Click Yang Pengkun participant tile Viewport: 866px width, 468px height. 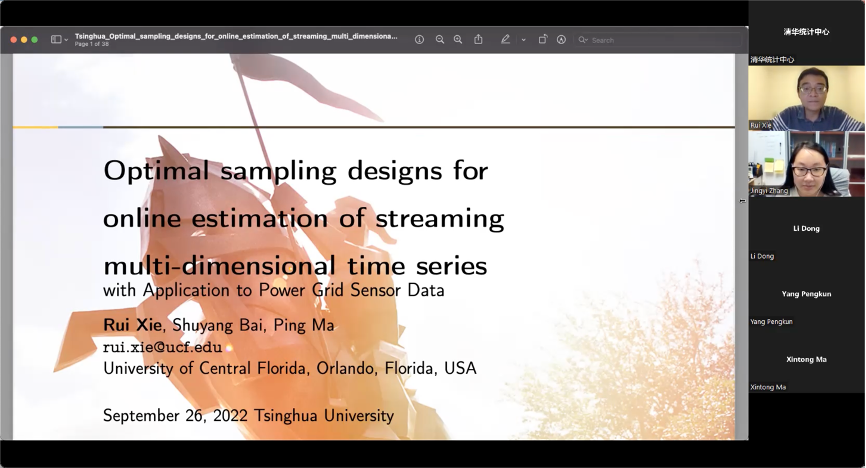[806, 294]
